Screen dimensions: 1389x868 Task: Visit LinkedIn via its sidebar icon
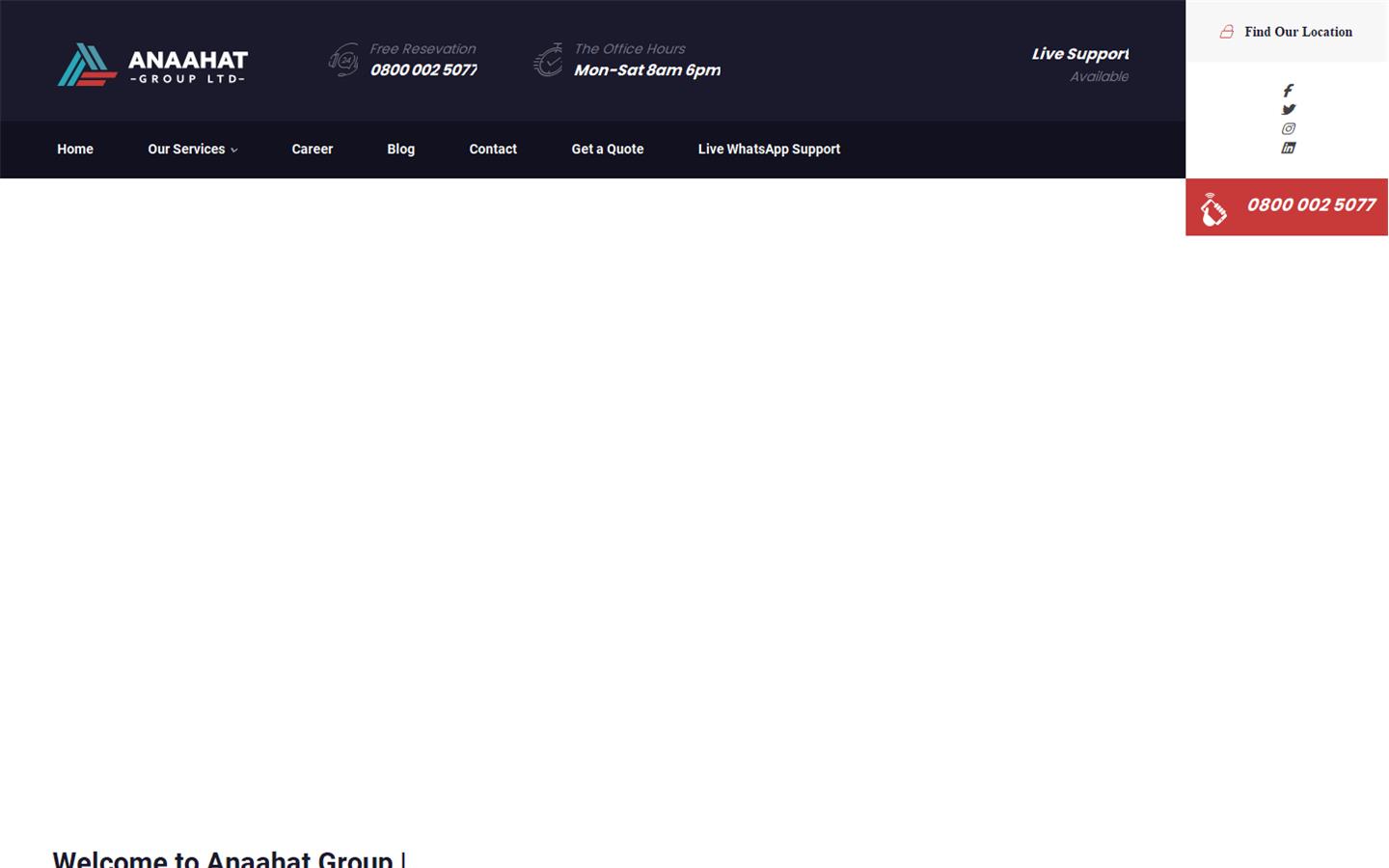[x=1289, y=148]
